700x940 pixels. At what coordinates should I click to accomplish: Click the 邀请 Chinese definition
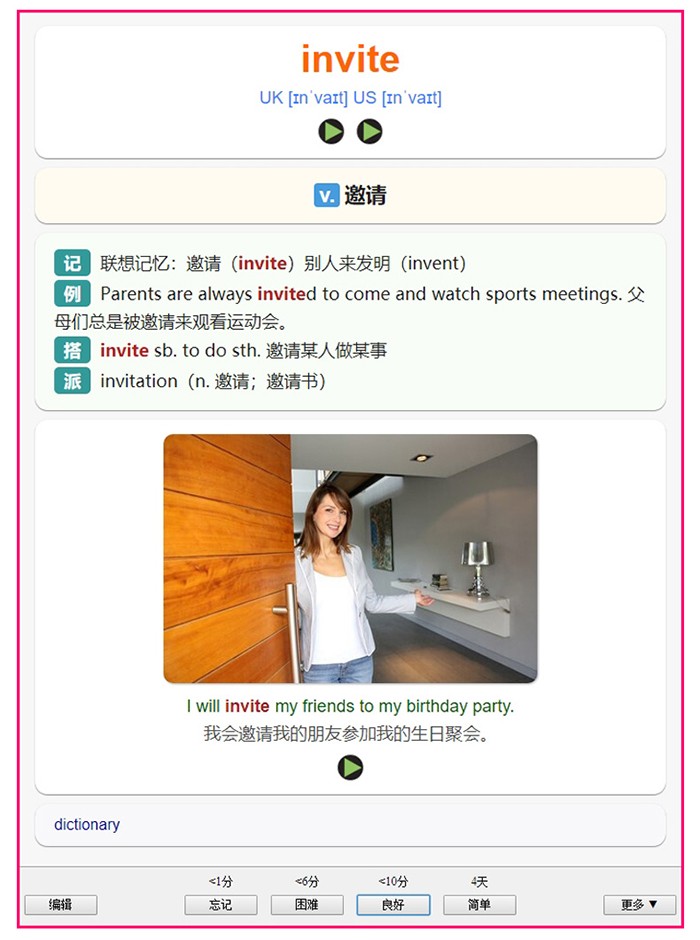366,195
